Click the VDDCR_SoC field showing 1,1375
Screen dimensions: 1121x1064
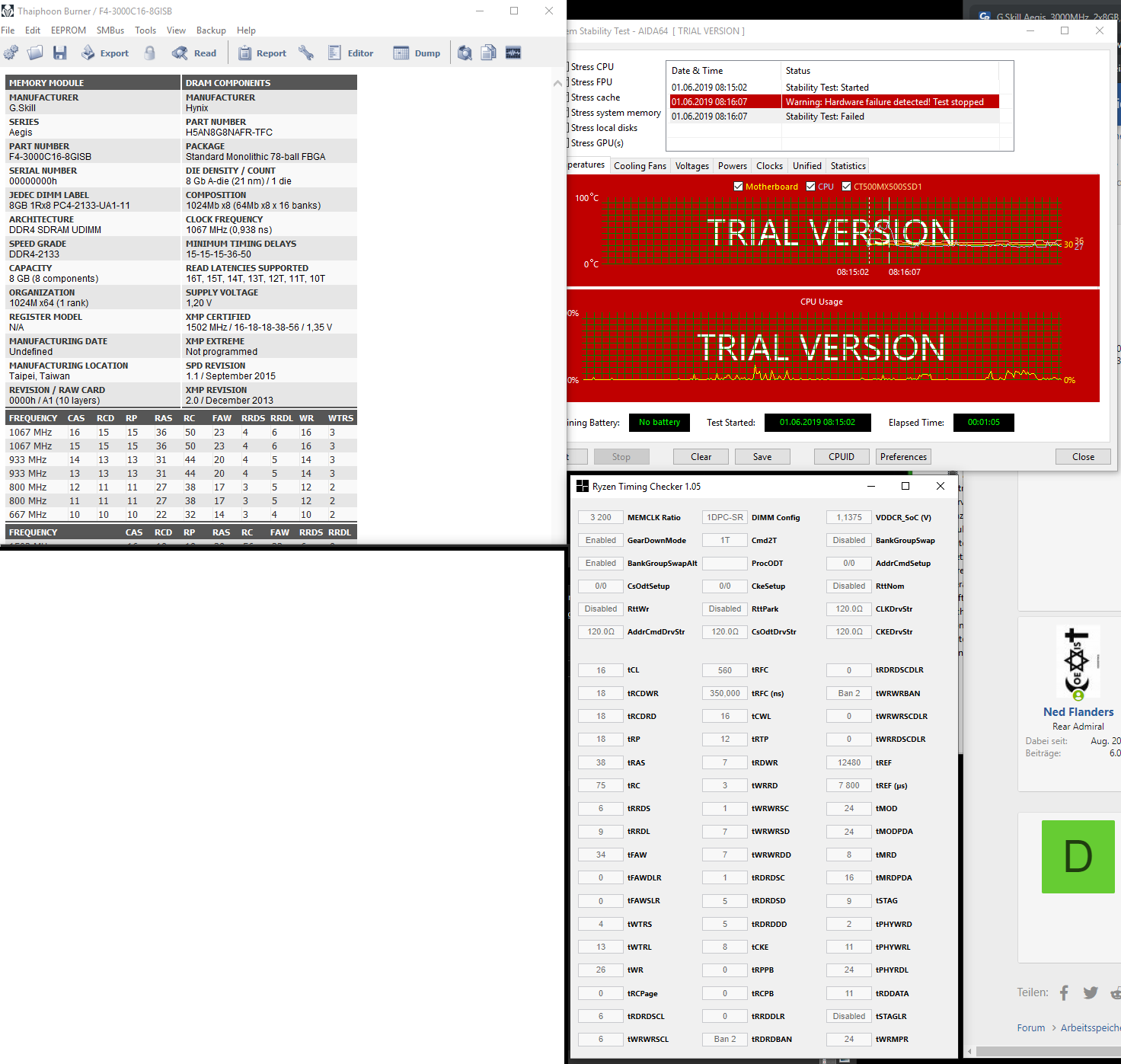point(849,517)
